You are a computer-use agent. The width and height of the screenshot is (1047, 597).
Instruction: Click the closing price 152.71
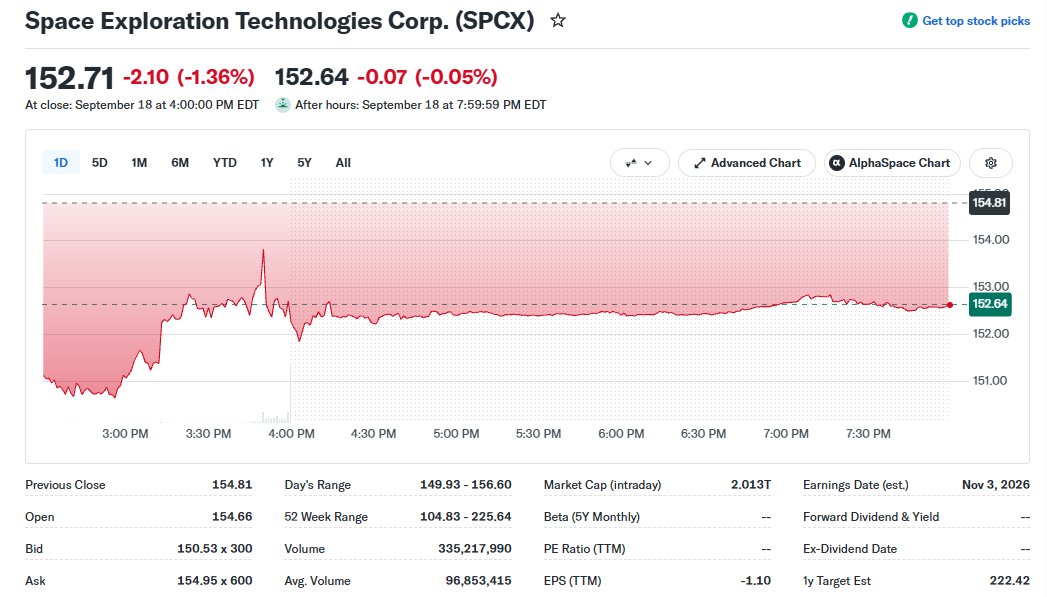69,78
